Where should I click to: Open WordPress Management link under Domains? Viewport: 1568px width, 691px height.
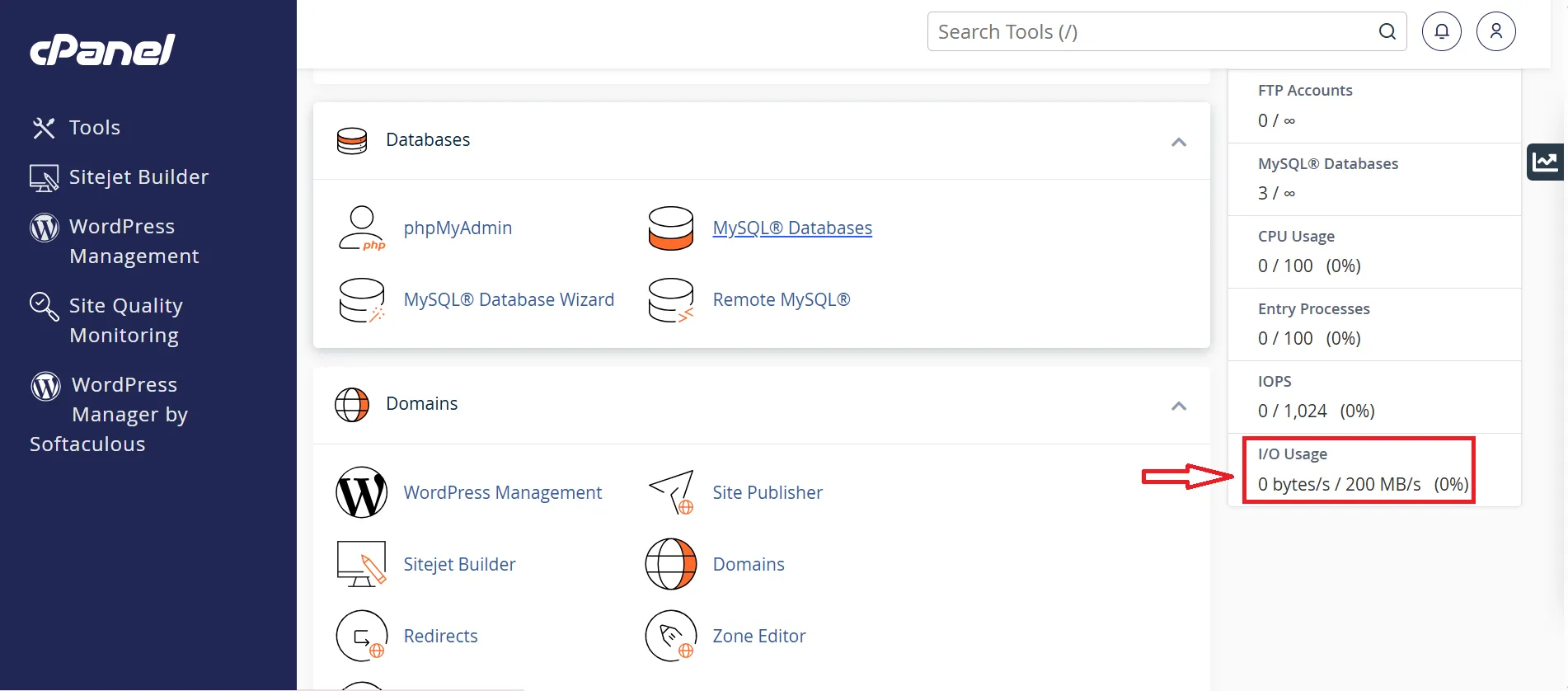coord(502,493)
